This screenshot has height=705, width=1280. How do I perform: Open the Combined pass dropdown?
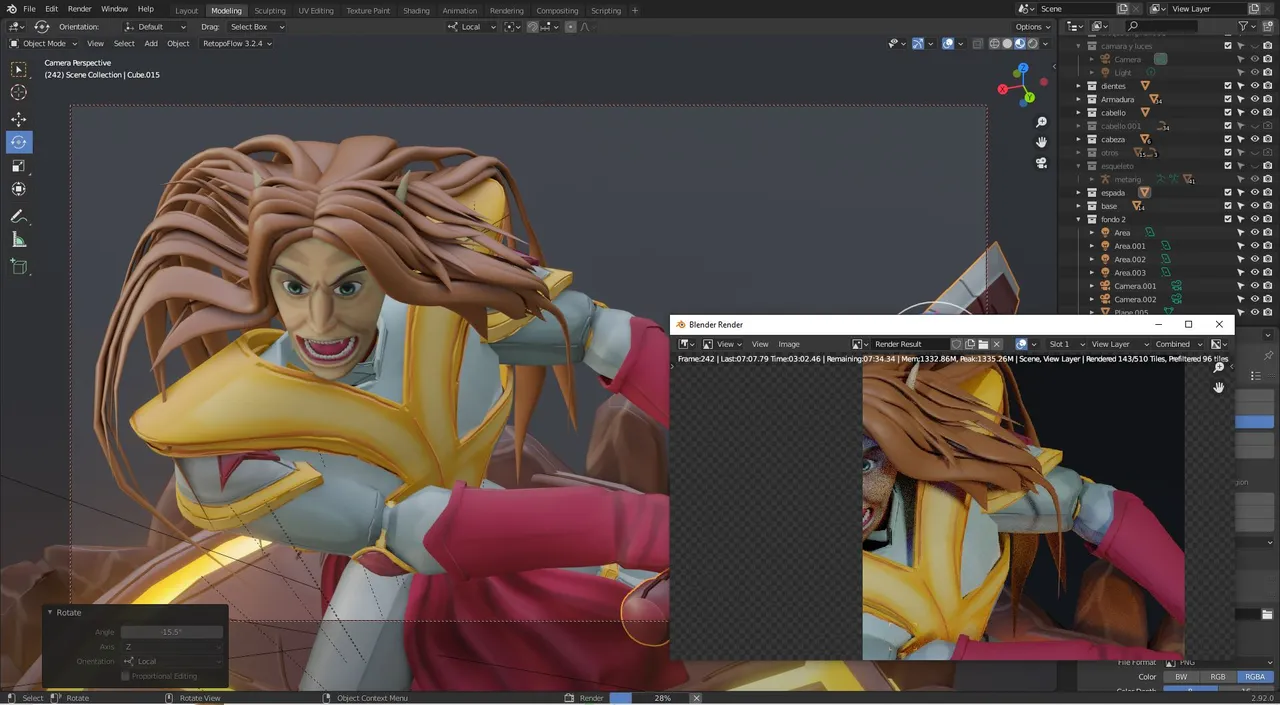click(x=1177, y=344)
